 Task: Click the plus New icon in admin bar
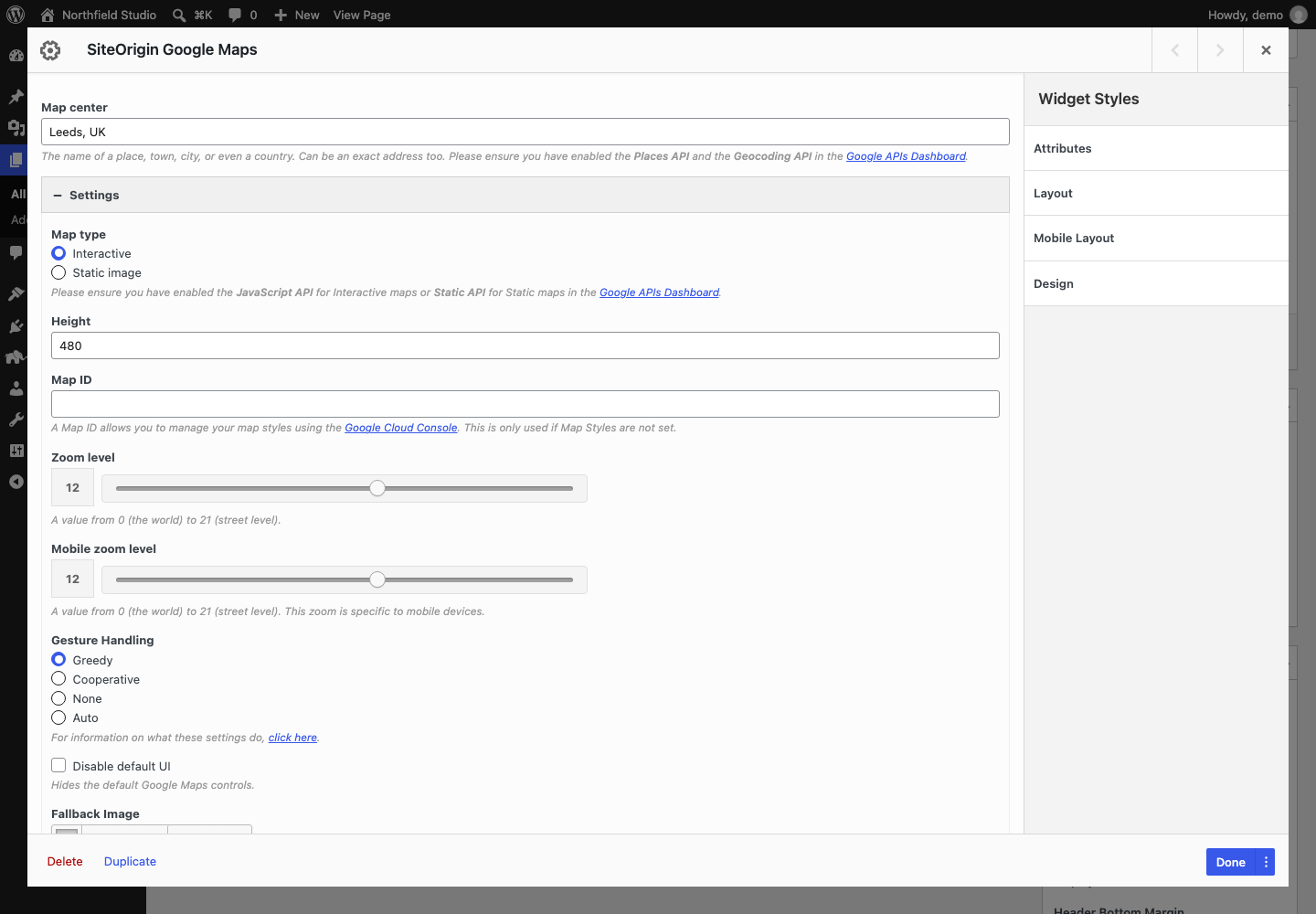coord(281,15)
